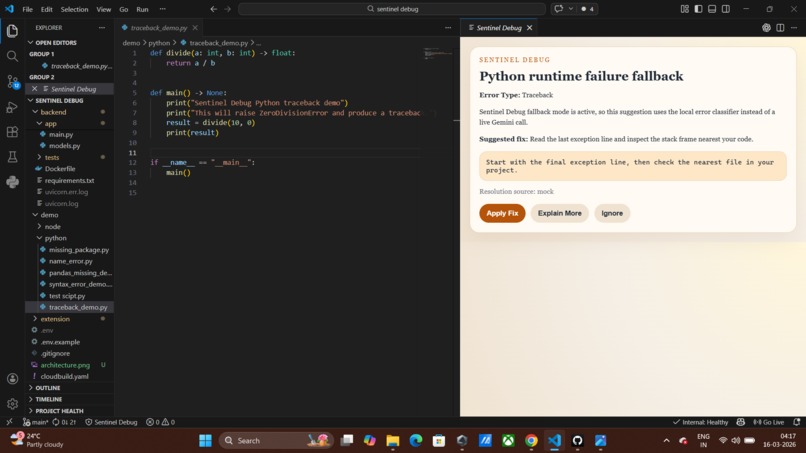Open the menu bar overflow ellipsis
The image size is (806, 453).
[x=162, y=9]
